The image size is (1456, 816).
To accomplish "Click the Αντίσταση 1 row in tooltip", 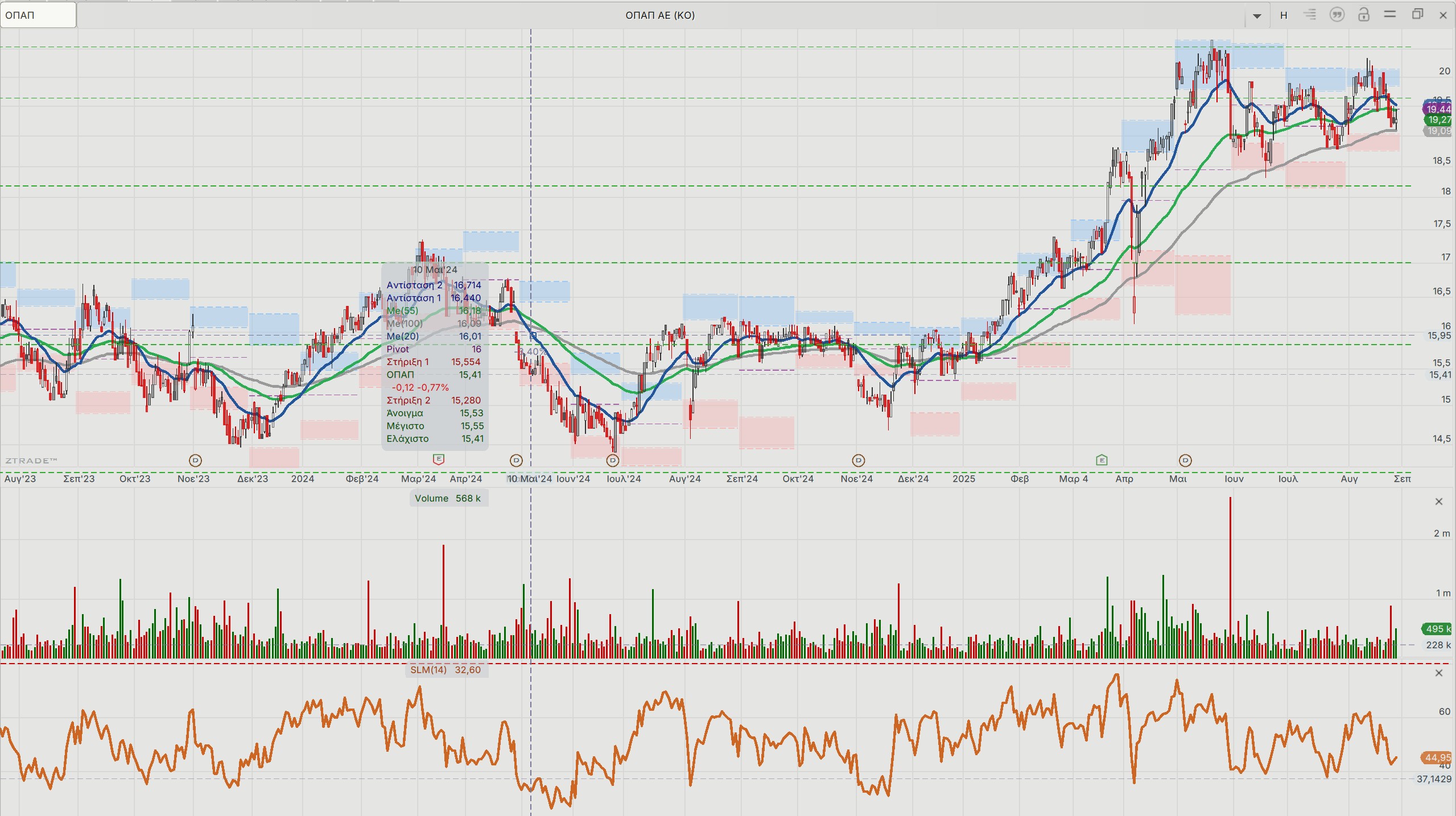I will [434, 298].
